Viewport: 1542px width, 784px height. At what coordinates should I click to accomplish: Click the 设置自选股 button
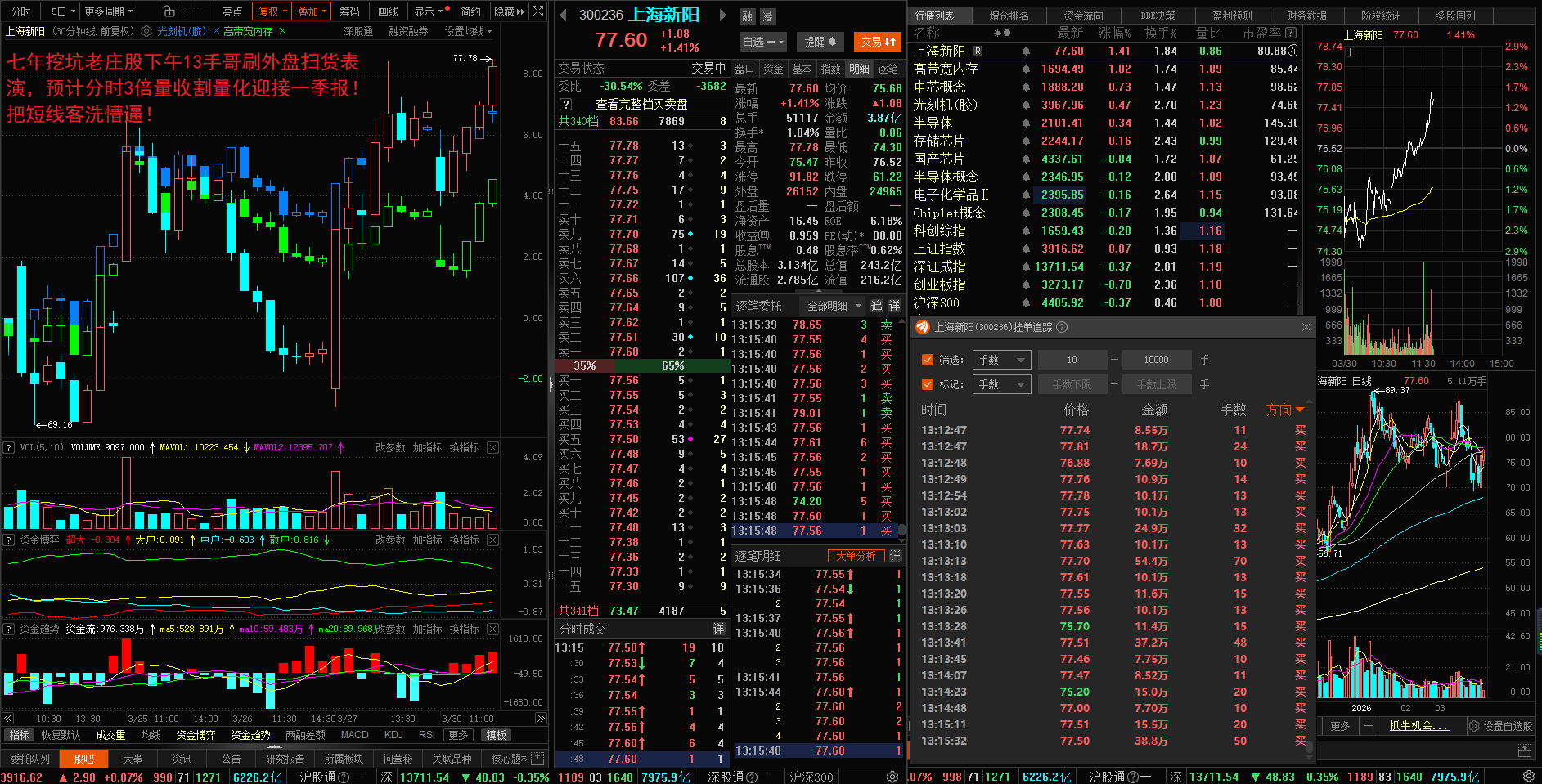point(1501,726)
